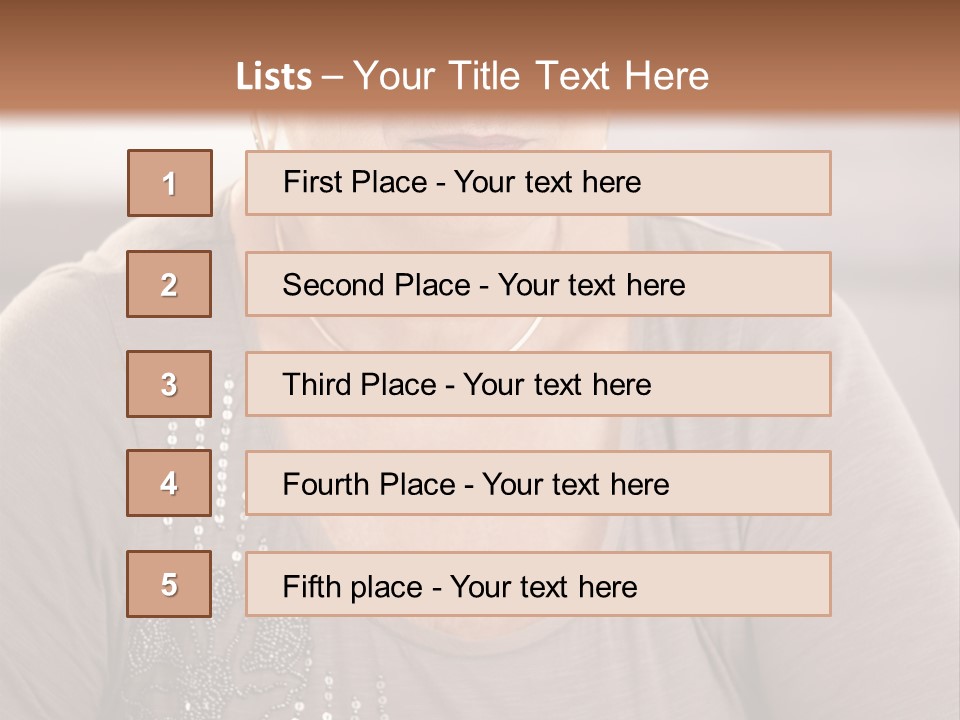Select the number 5 box

click(x=169, y=584)
